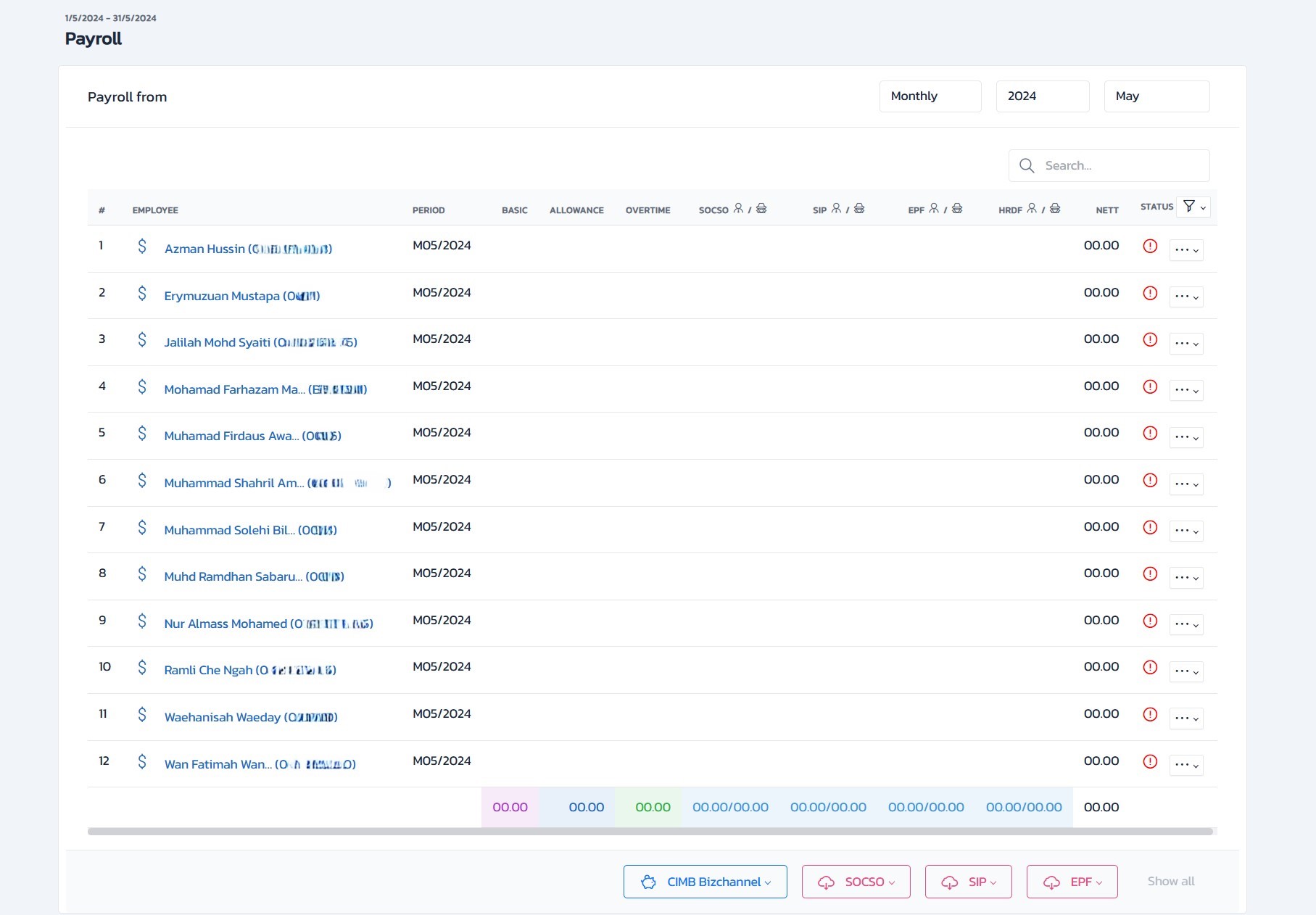Expand the actions menu for Jalilah Mohd Syaiti
Screen dimensions: 1316x915
pyautogui.click(x=1186, y=344)
